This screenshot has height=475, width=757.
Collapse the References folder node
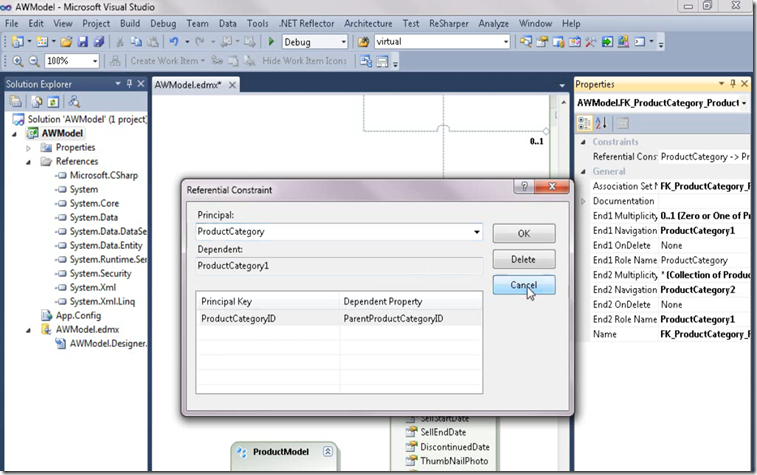pos(28,162)
